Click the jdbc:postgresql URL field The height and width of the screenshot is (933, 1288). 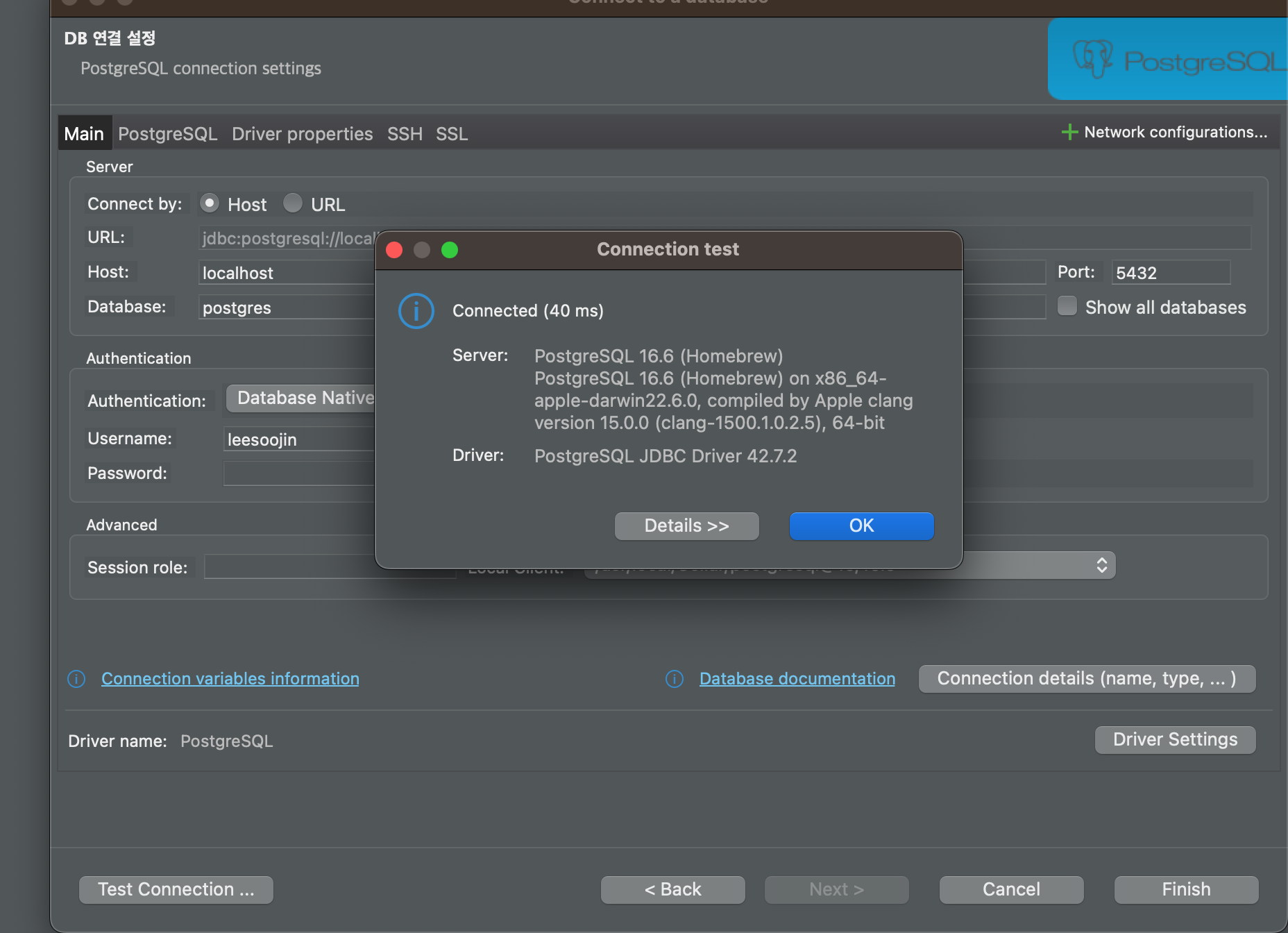(287, 238)
